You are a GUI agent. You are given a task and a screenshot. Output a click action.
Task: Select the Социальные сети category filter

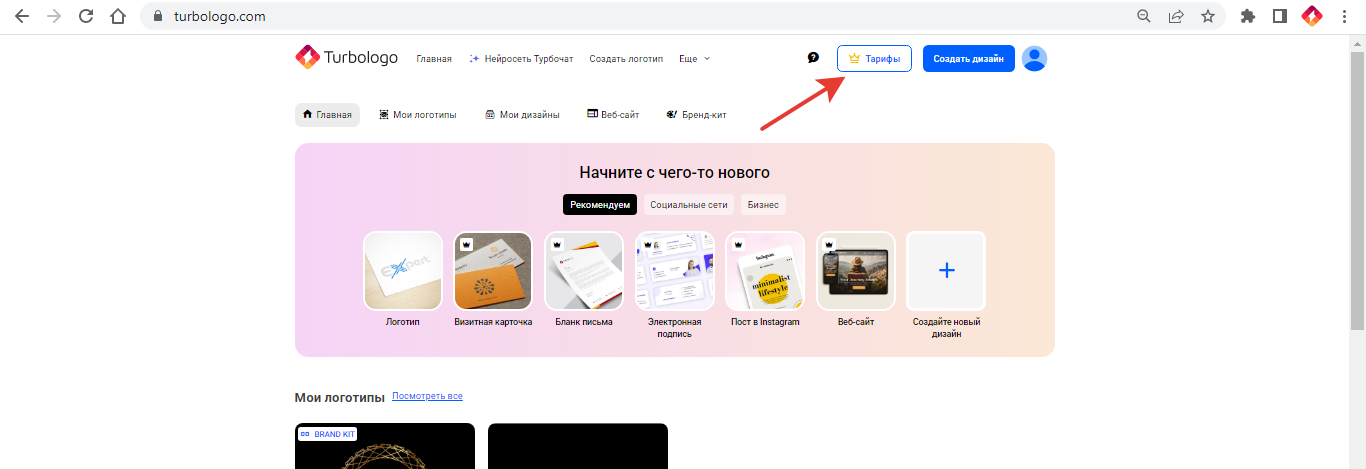coord(688,205)
